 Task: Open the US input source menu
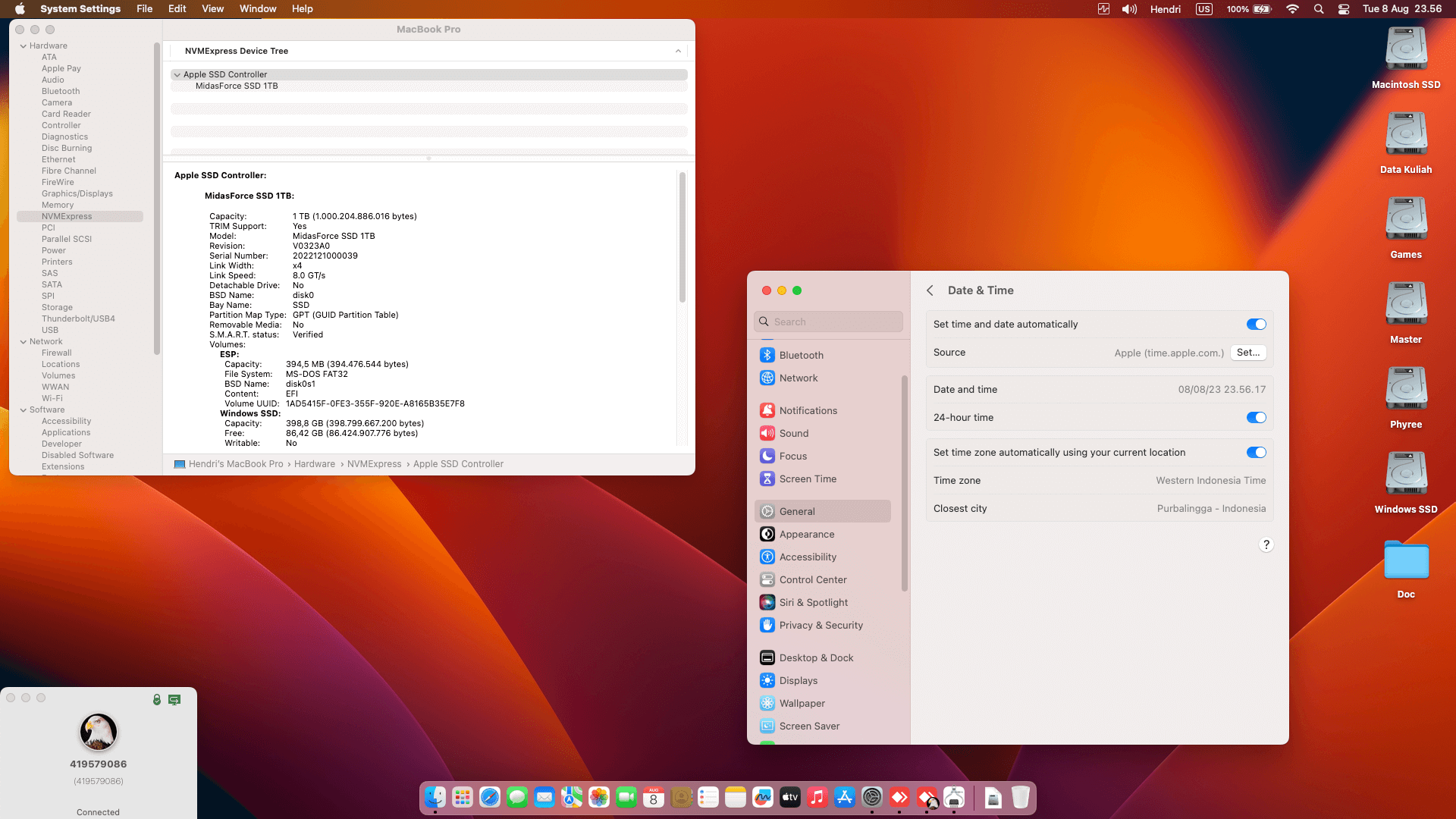point(1204,9)
